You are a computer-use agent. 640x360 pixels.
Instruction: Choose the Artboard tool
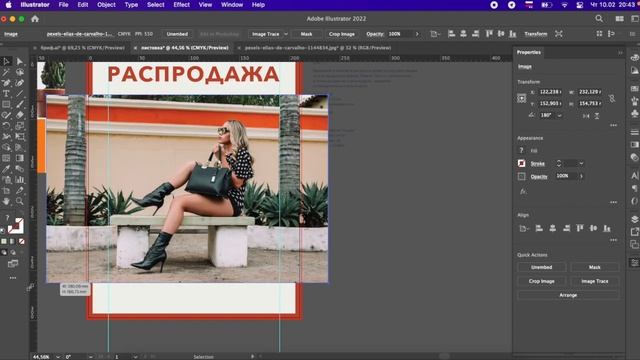pos(7,190)
